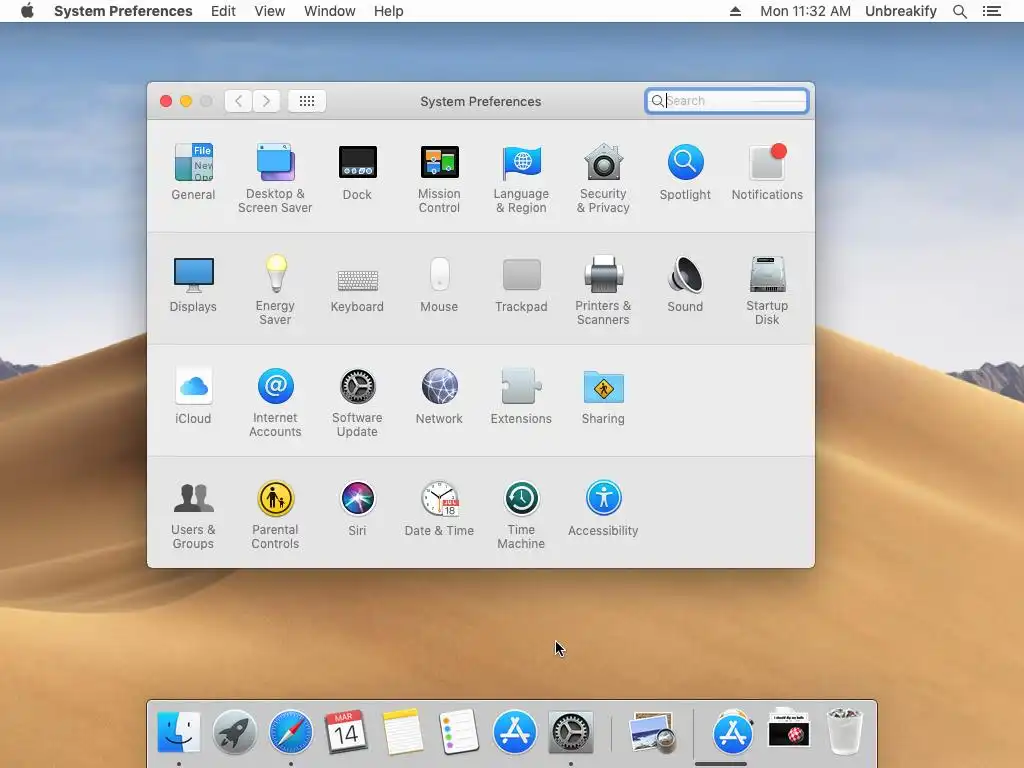
Task: Click the forward navigation arrow button
Action: 266,101
